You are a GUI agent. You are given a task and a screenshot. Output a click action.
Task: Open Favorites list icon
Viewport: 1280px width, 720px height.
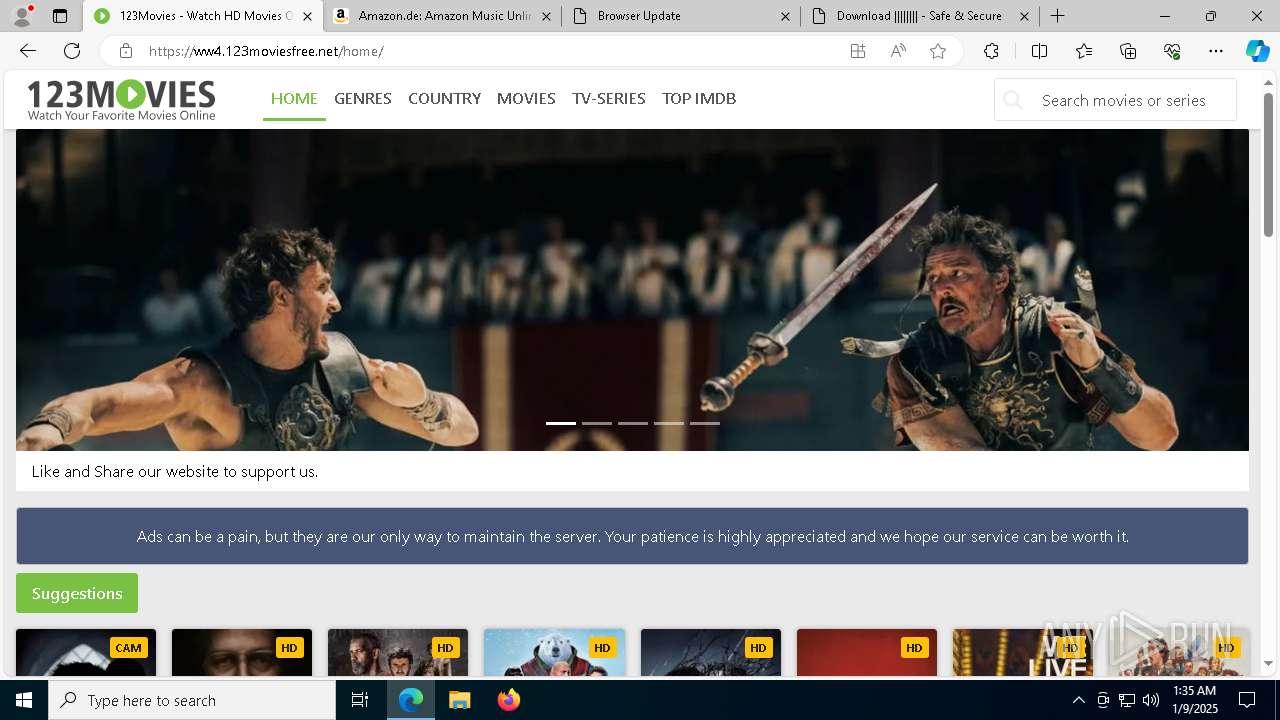[x=1084, y=51]
